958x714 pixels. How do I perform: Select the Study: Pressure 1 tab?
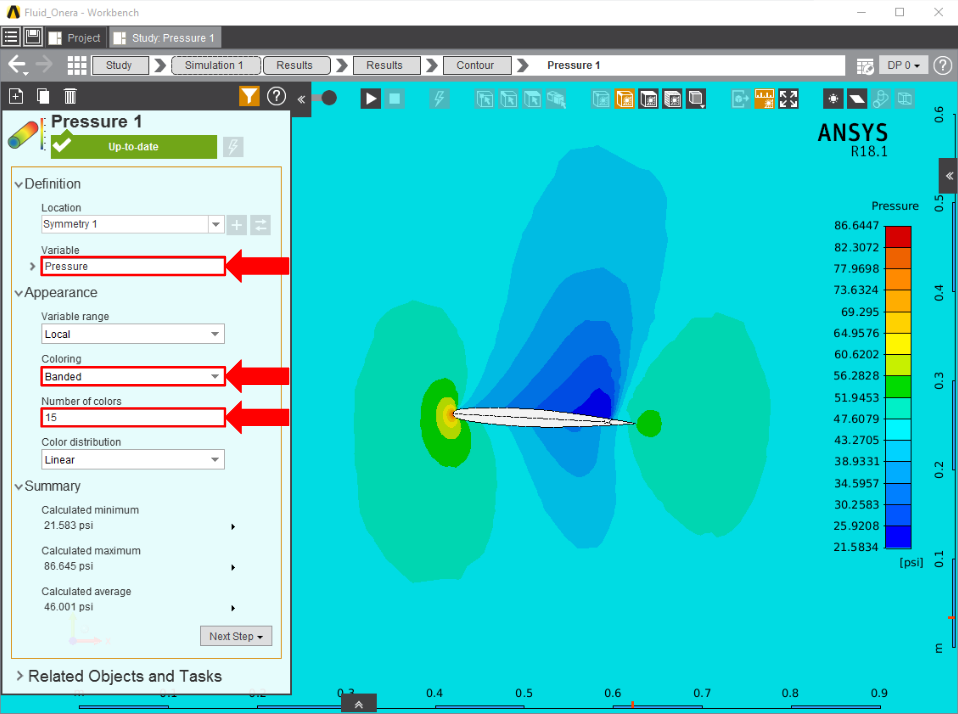coord(165,38)
